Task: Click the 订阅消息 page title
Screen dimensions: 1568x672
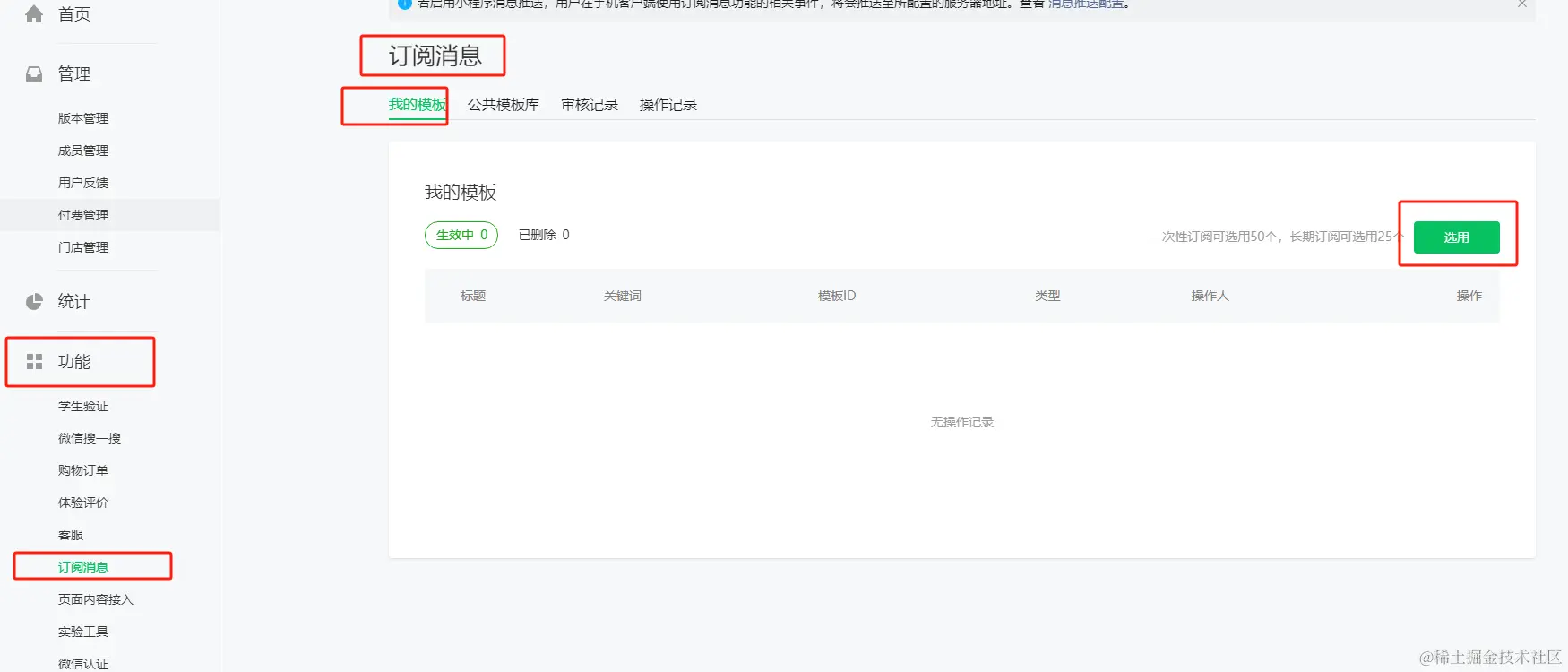Action: tap(435, 56)
